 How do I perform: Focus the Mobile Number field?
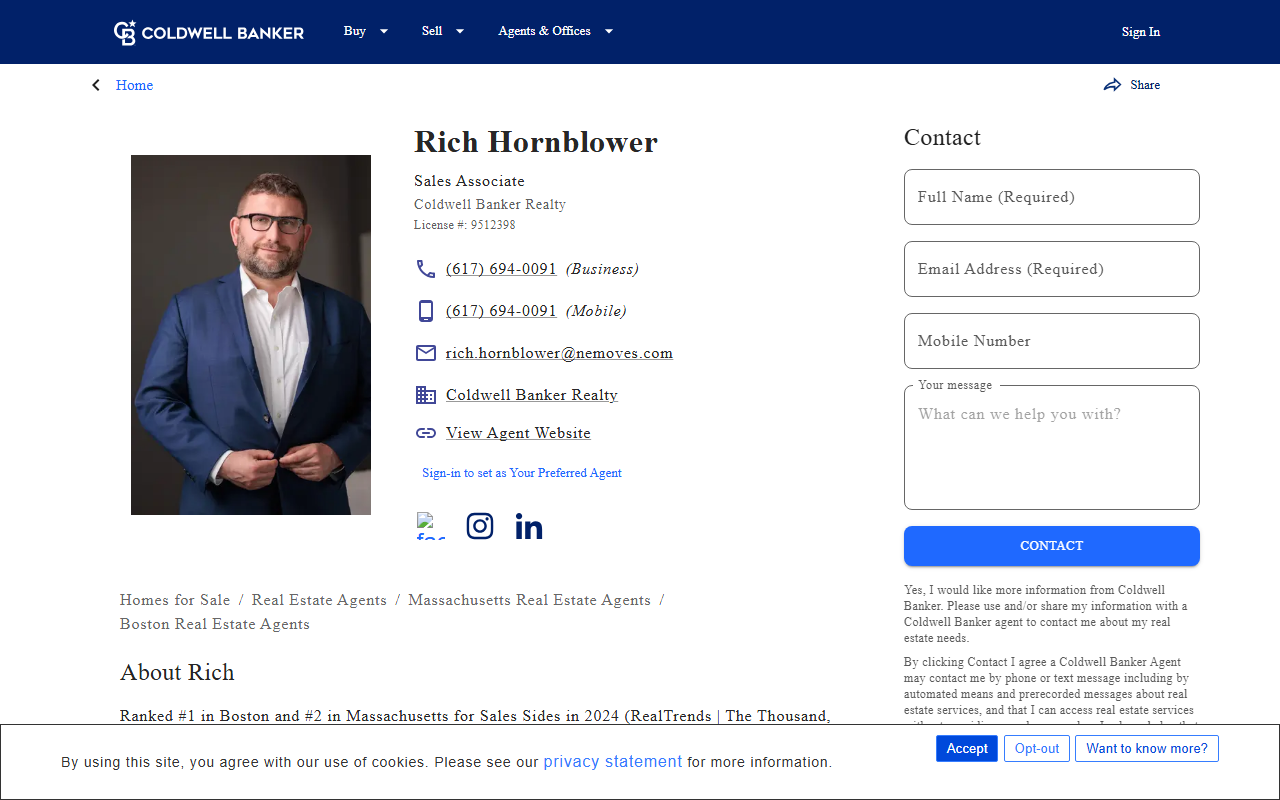point(1052,341)
